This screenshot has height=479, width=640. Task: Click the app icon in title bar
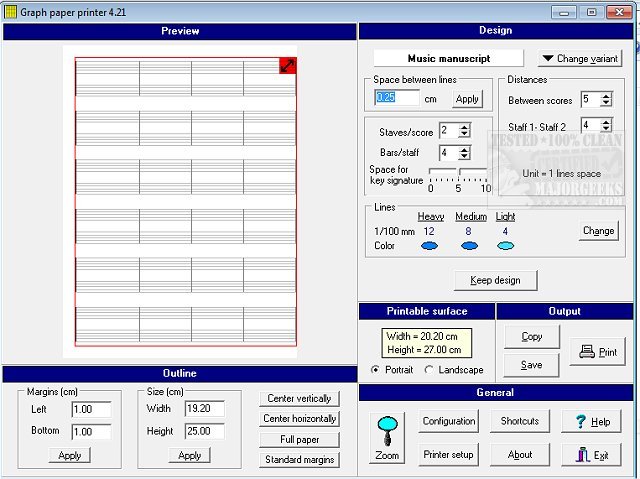pos(9,11)
